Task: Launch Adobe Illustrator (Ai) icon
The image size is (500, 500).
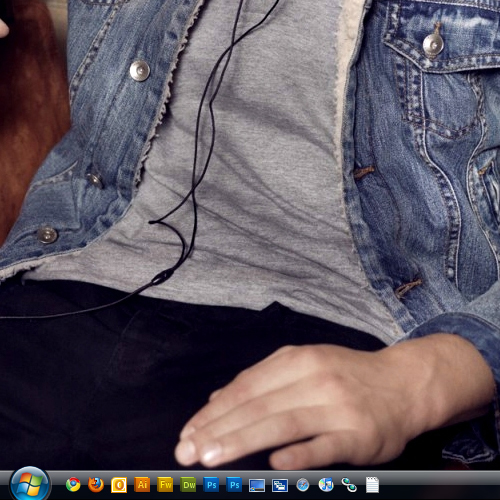Action: pos(142,484)
